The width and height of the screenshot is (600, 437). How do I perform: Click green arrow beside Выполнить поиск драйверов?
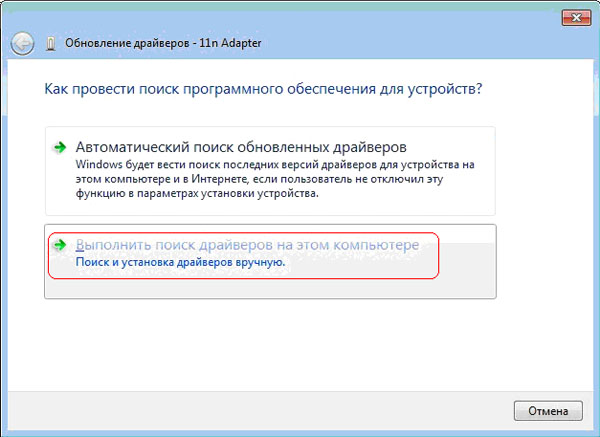(61, 245)
